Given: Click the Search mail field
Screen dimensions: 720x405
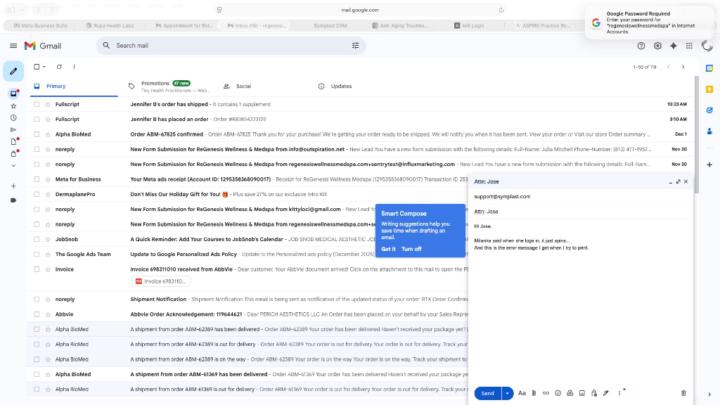Looking at the screenshot, I should (230, 45).
